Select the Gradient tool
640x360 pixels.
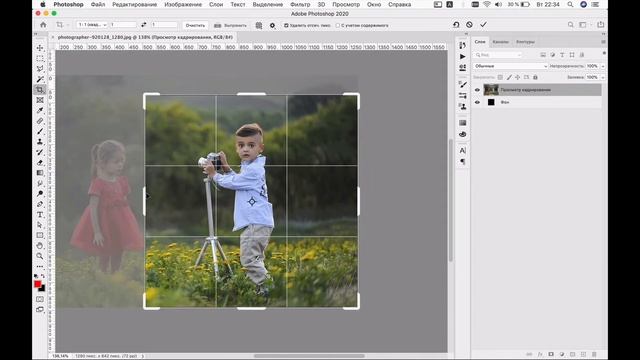pyautogui.click(x=40, y=173)
